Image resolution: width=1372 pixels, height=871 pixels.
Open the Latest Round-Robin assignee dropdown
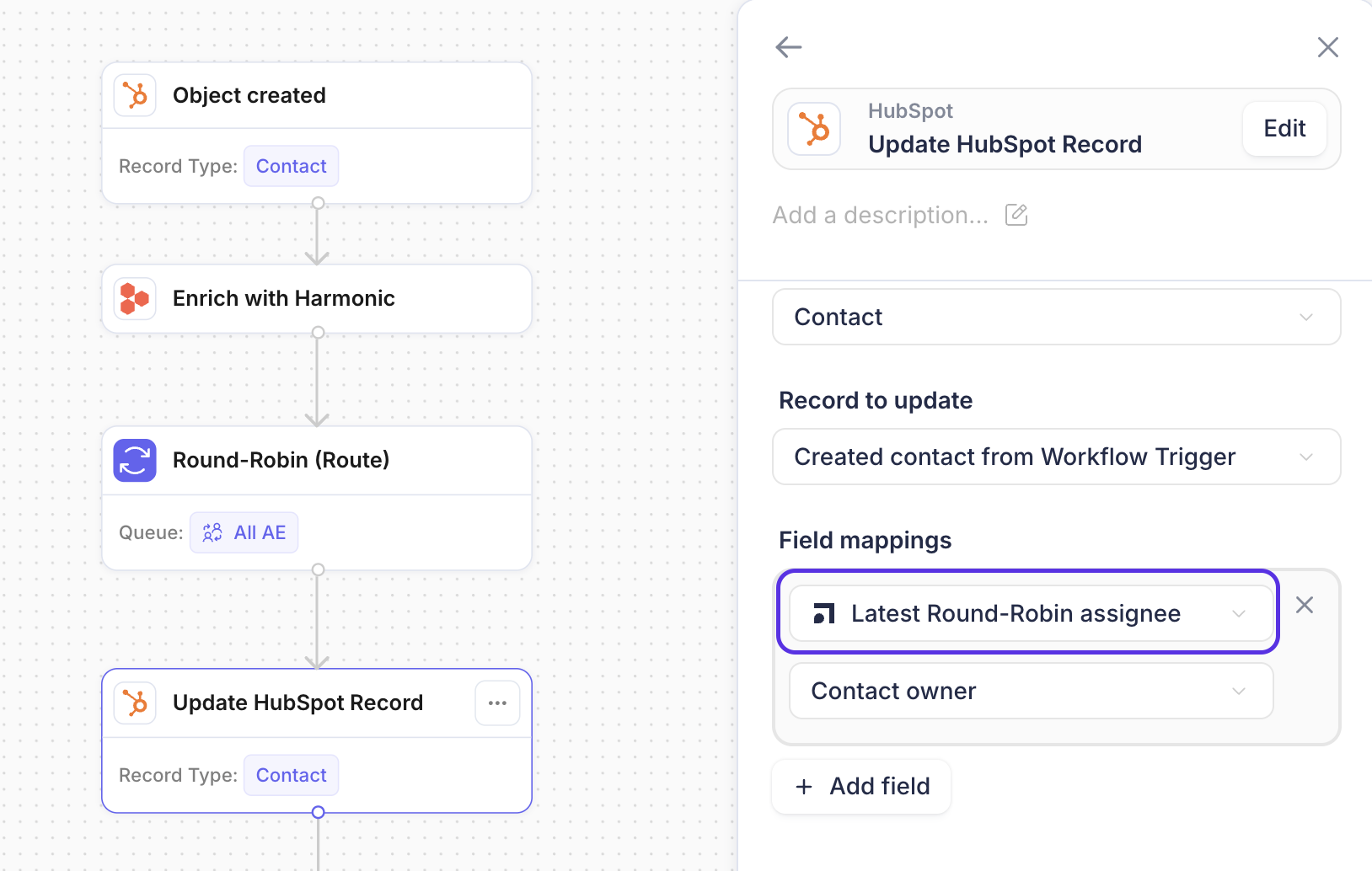(1031, 613)
